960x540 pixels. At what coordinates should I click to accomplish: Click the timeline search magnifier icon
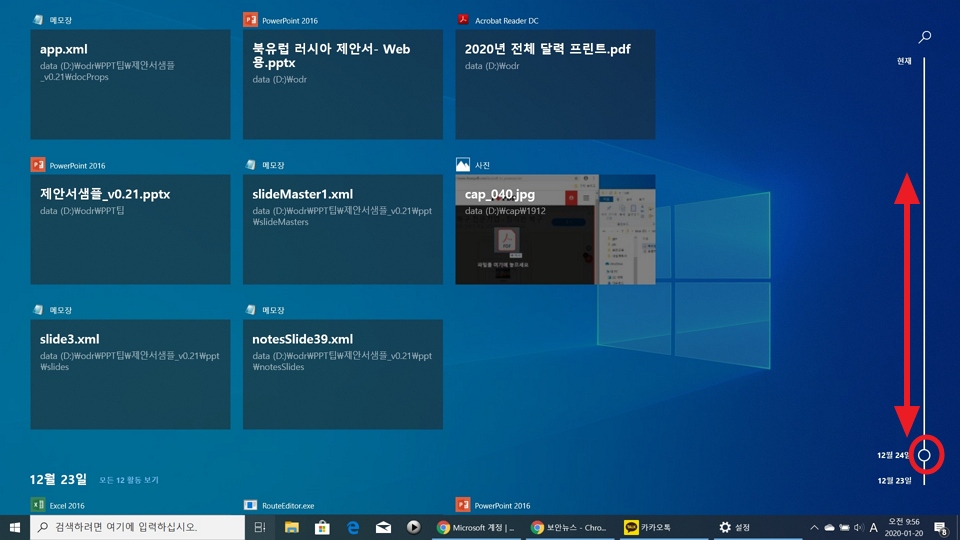(x=924, y=37)
